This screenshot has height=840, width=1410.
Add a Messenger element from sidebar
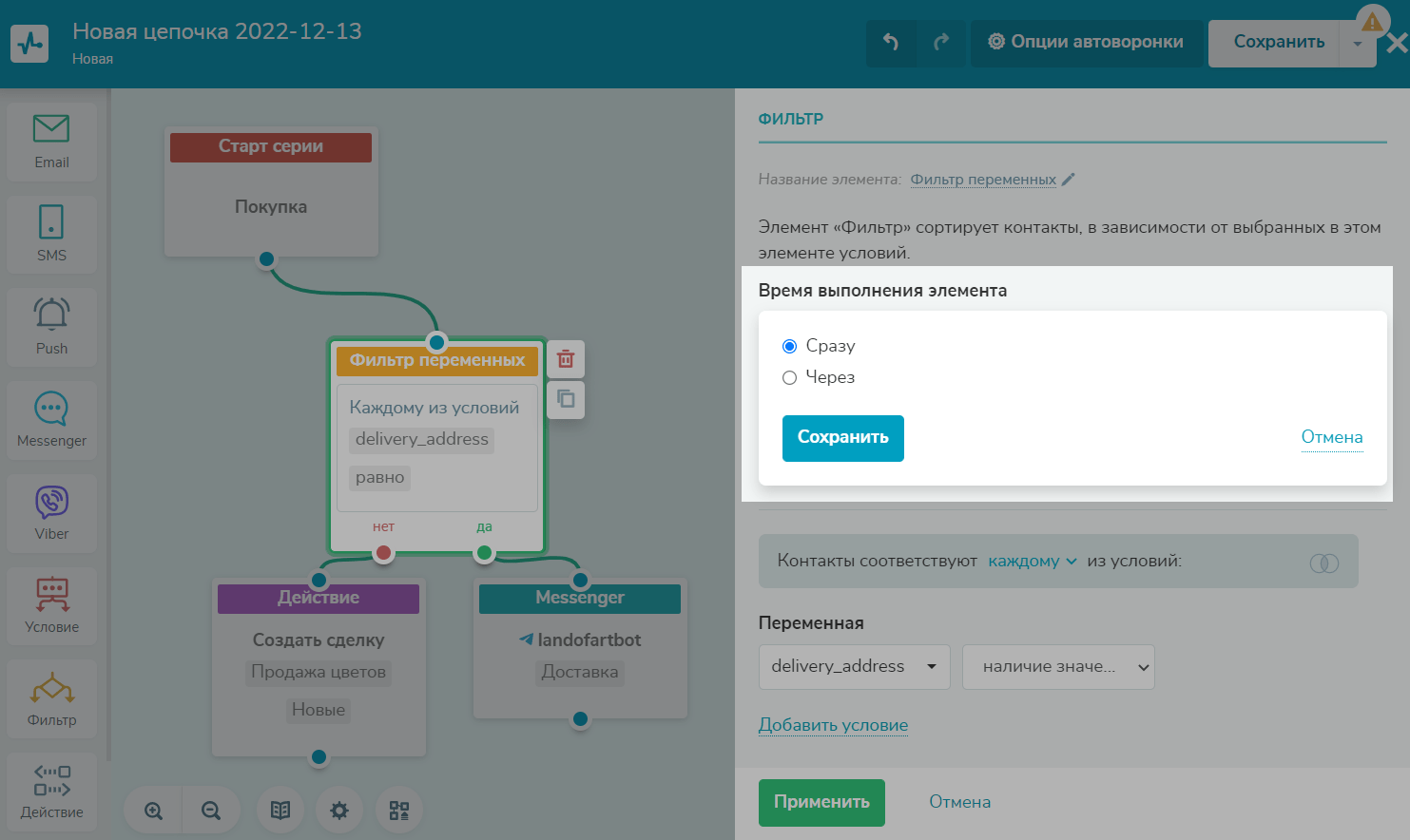coord(51,420)
